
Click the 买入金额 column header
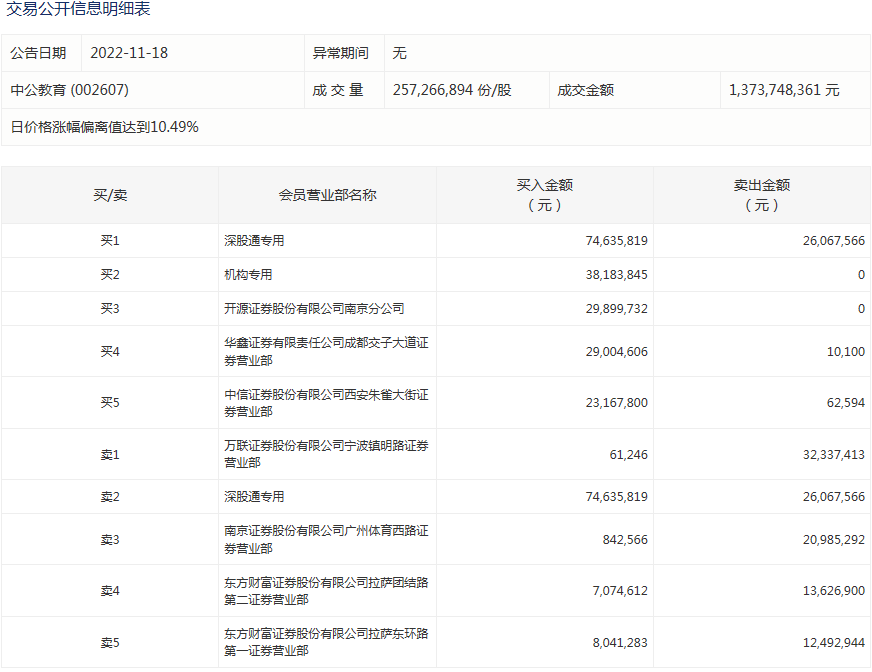tap(544, 195)
